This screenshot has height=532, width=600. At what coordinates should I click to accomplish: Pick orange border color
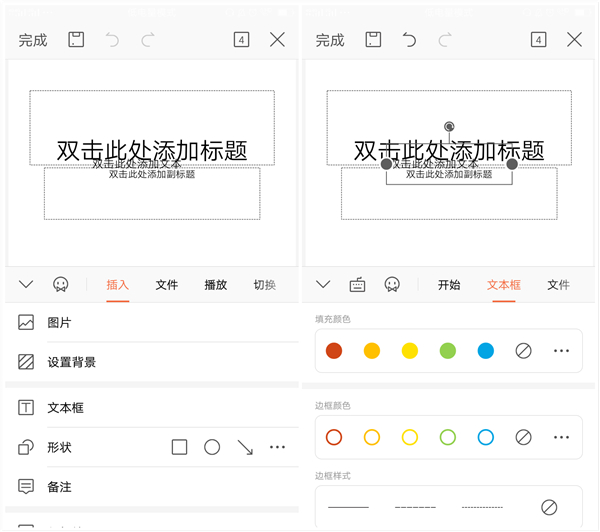[372, 437]
